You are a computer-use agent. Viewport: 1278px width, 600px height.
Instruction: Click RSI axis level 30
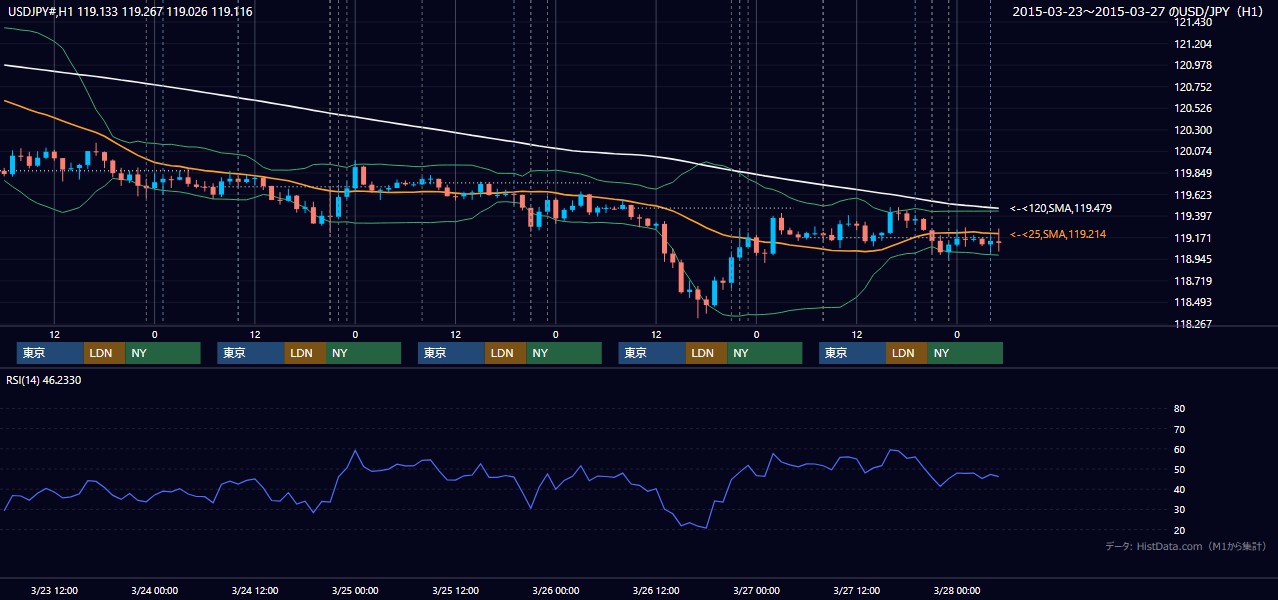coord(1179,510)
